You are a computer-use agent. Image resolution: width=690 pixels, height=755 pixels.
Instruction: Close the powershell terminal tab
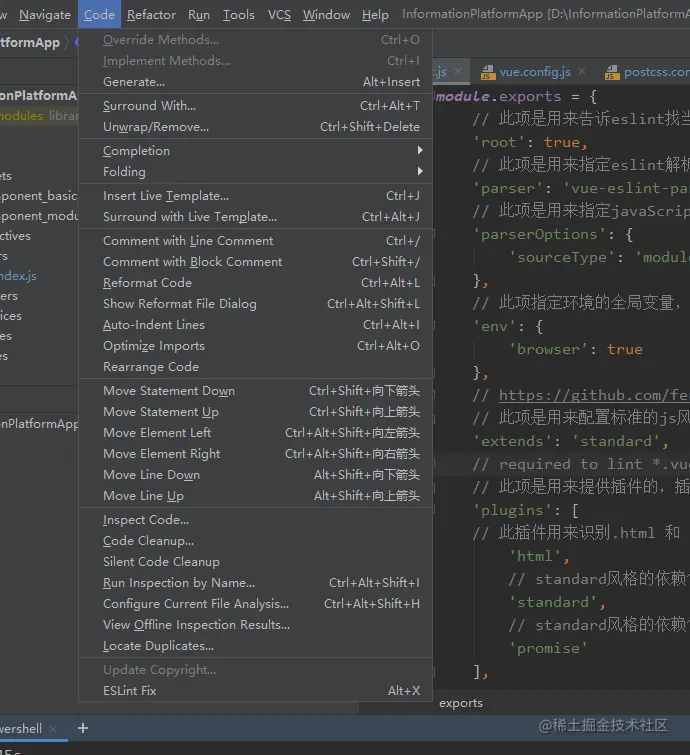pyautogui.click(x=53, y=729)
